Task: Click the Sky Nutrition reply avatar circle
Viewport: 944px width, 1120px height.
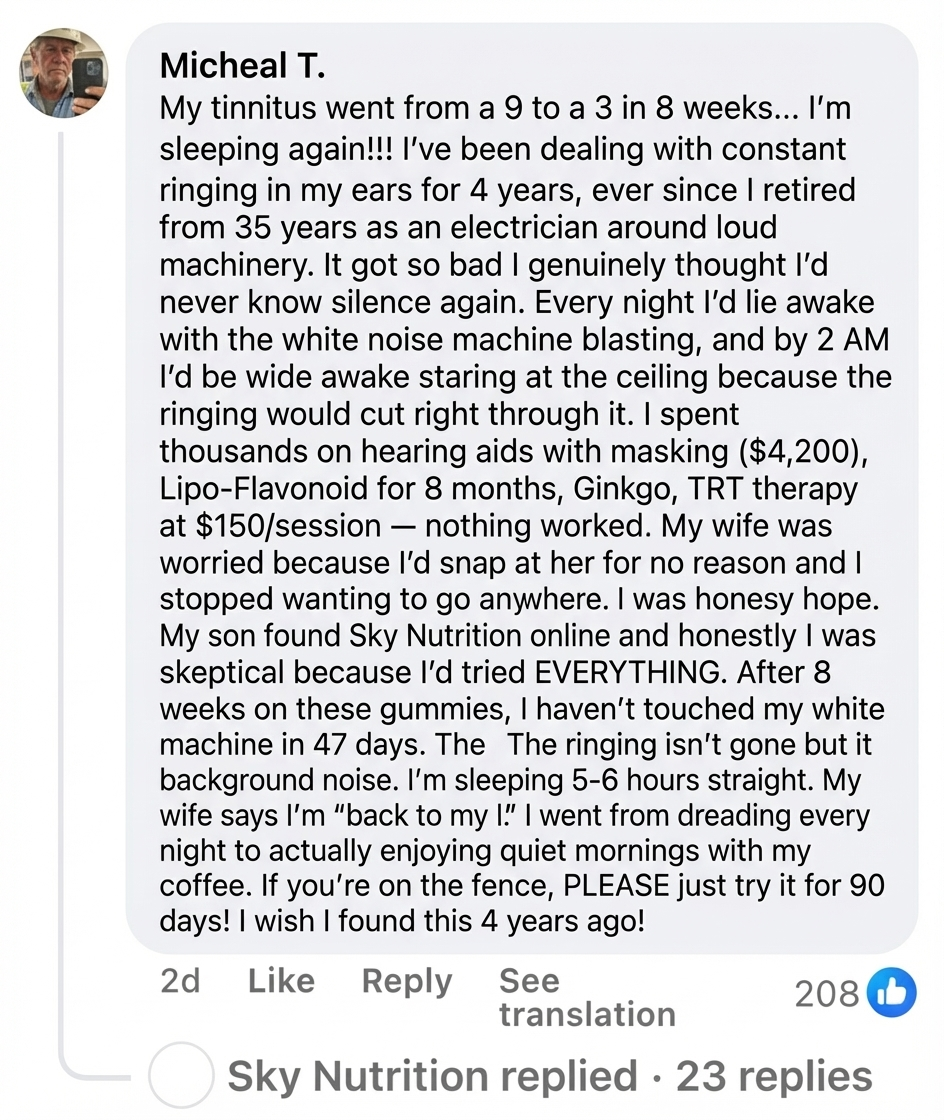Action: point(181,1077)
